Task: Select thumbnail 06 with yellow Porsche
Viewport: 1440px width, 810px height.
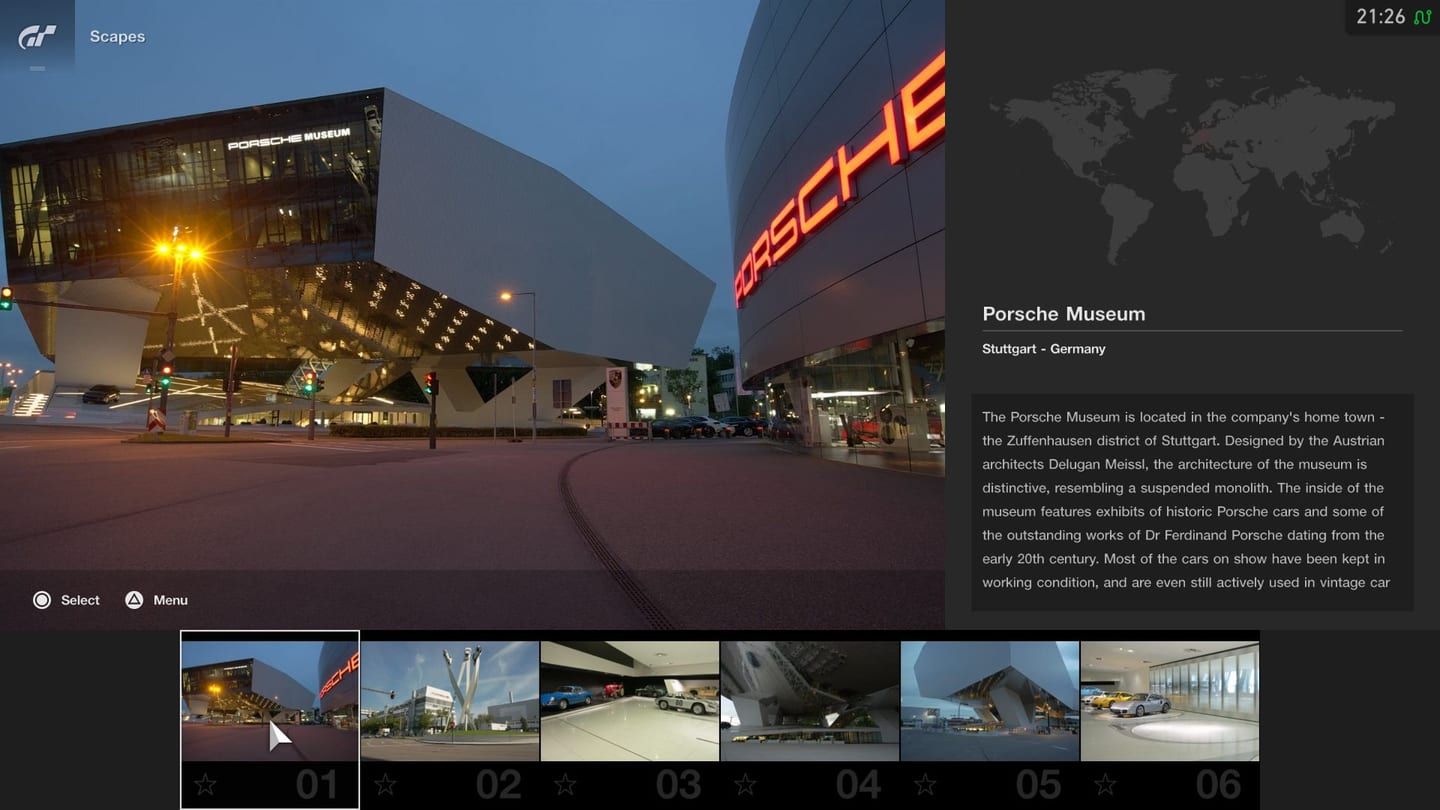Action: point(1170,701)
